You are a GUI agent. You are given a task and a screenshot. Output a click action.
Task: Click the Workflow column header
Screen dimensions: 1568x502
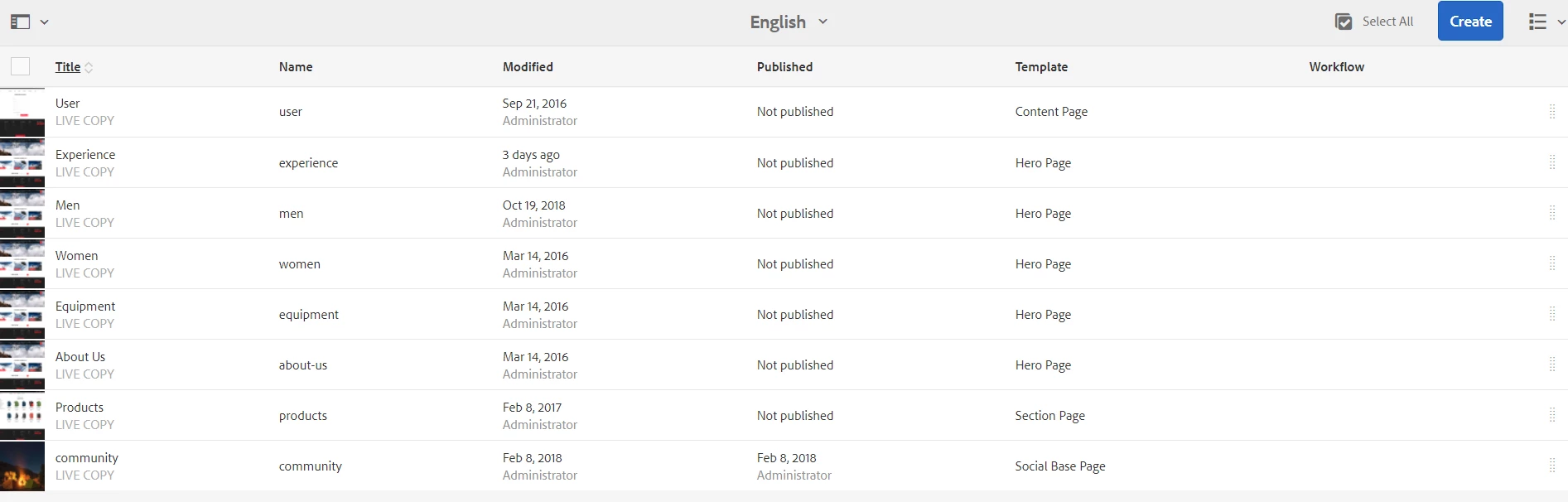coord(1336,67)
